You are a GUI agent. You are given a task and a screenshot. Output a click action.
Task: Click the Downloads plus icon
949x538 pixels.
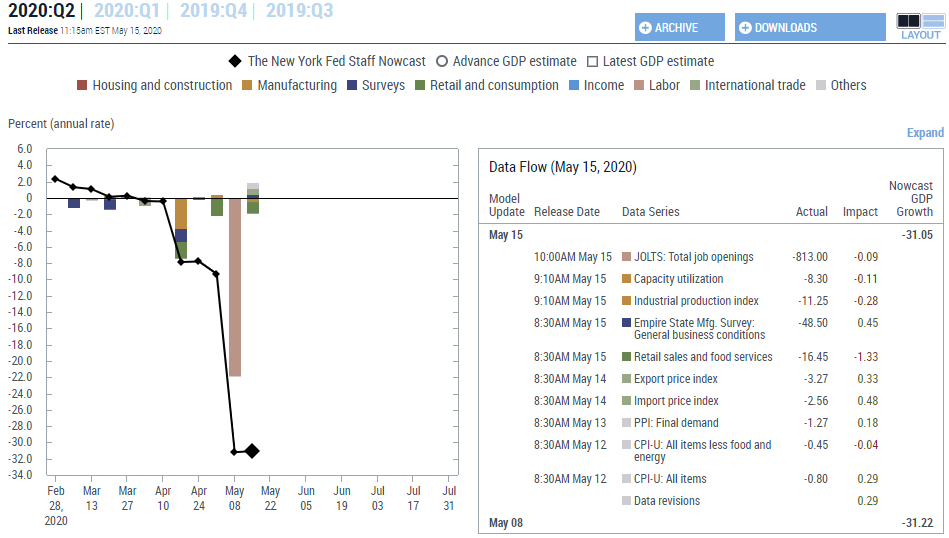pos(745,28)
